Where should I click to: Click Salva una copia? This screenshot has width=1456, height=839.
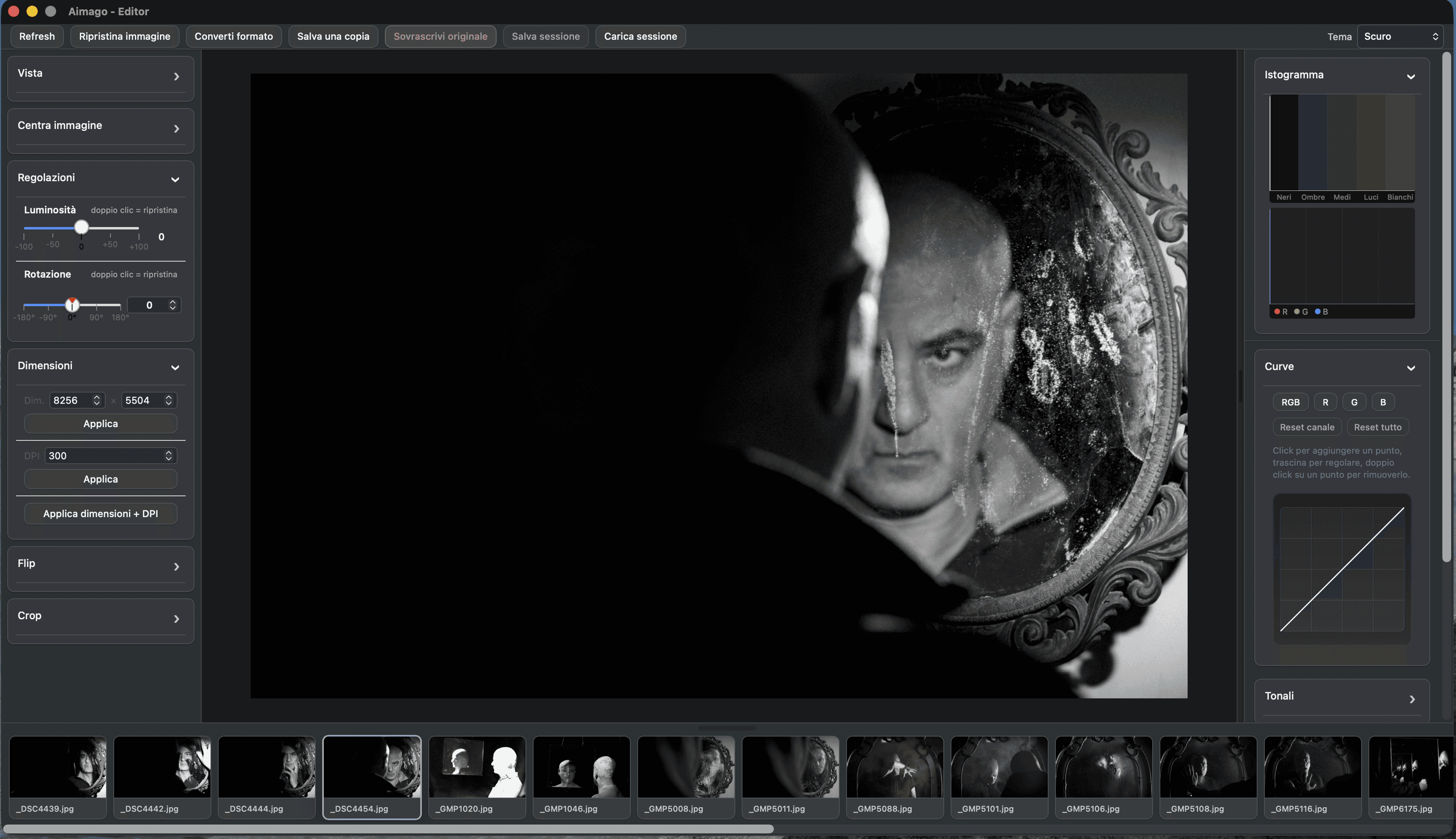click(x=333, y=36)
